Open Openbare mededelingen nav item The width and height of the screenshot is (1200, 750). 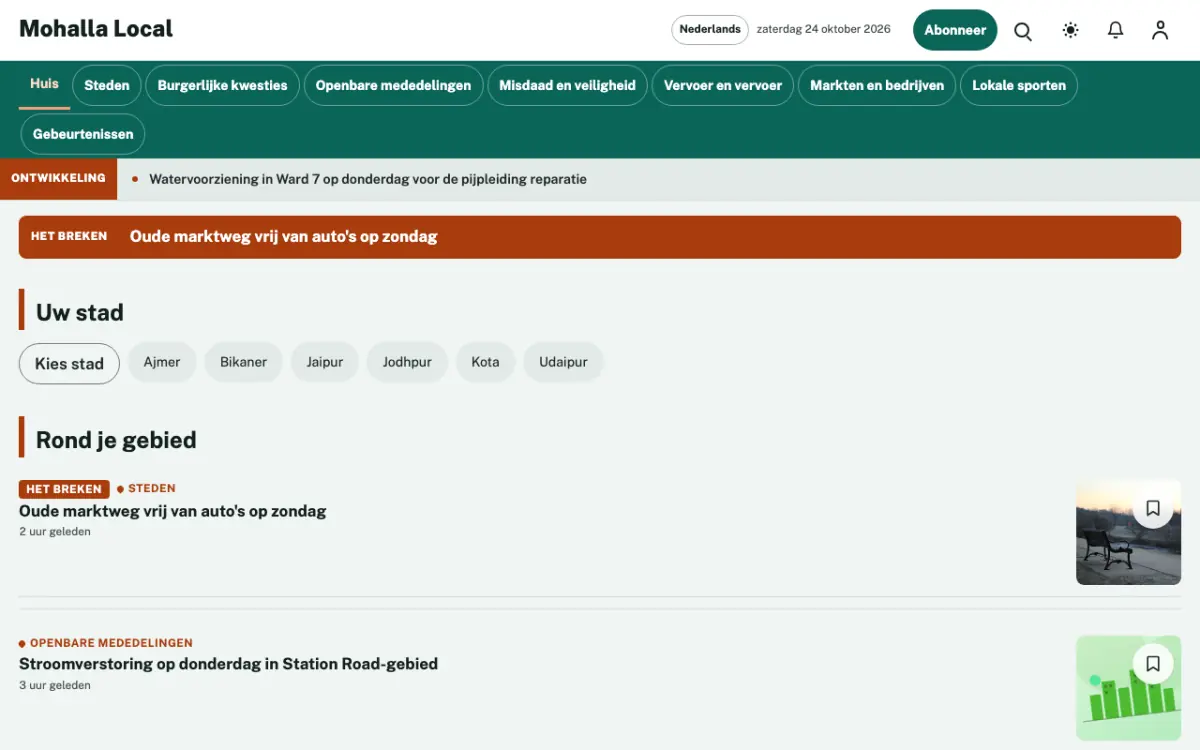pos(393,86)
